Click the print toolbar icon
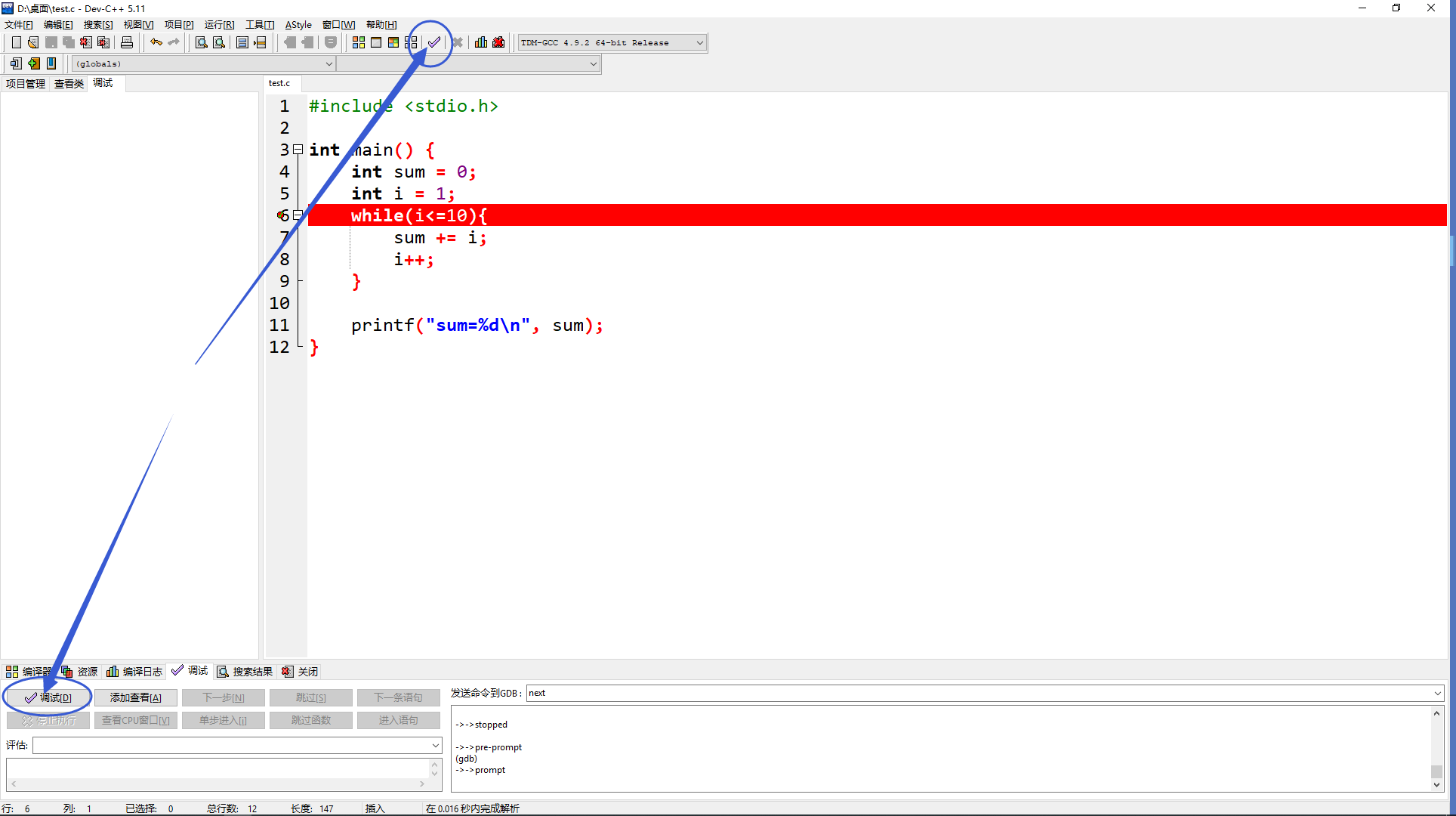 (x=127, y=42)
